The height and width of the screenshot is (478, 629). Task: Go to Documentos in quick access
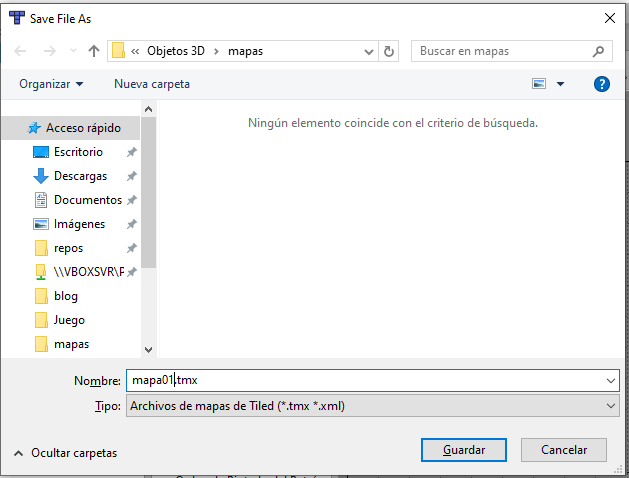87,200
